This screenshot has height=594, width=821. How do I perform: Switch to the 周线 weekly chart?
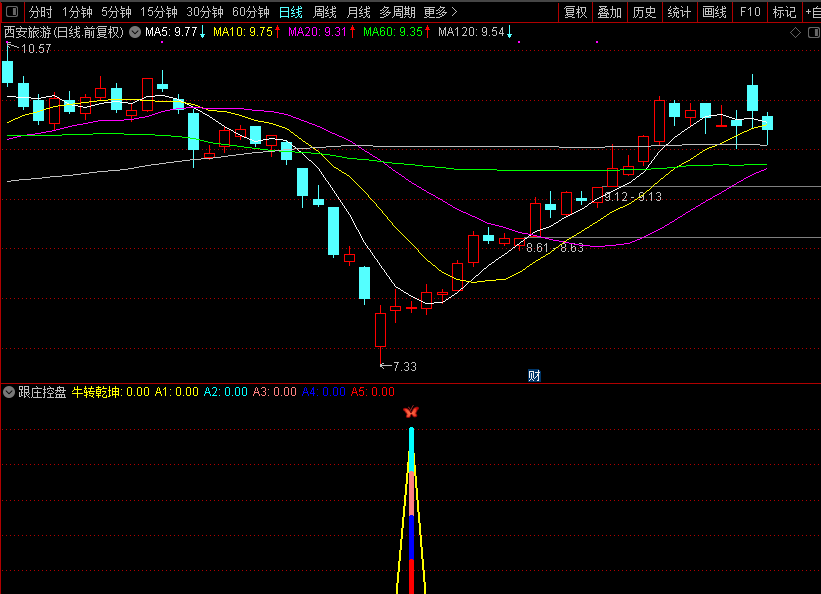(x=325, y=12)
